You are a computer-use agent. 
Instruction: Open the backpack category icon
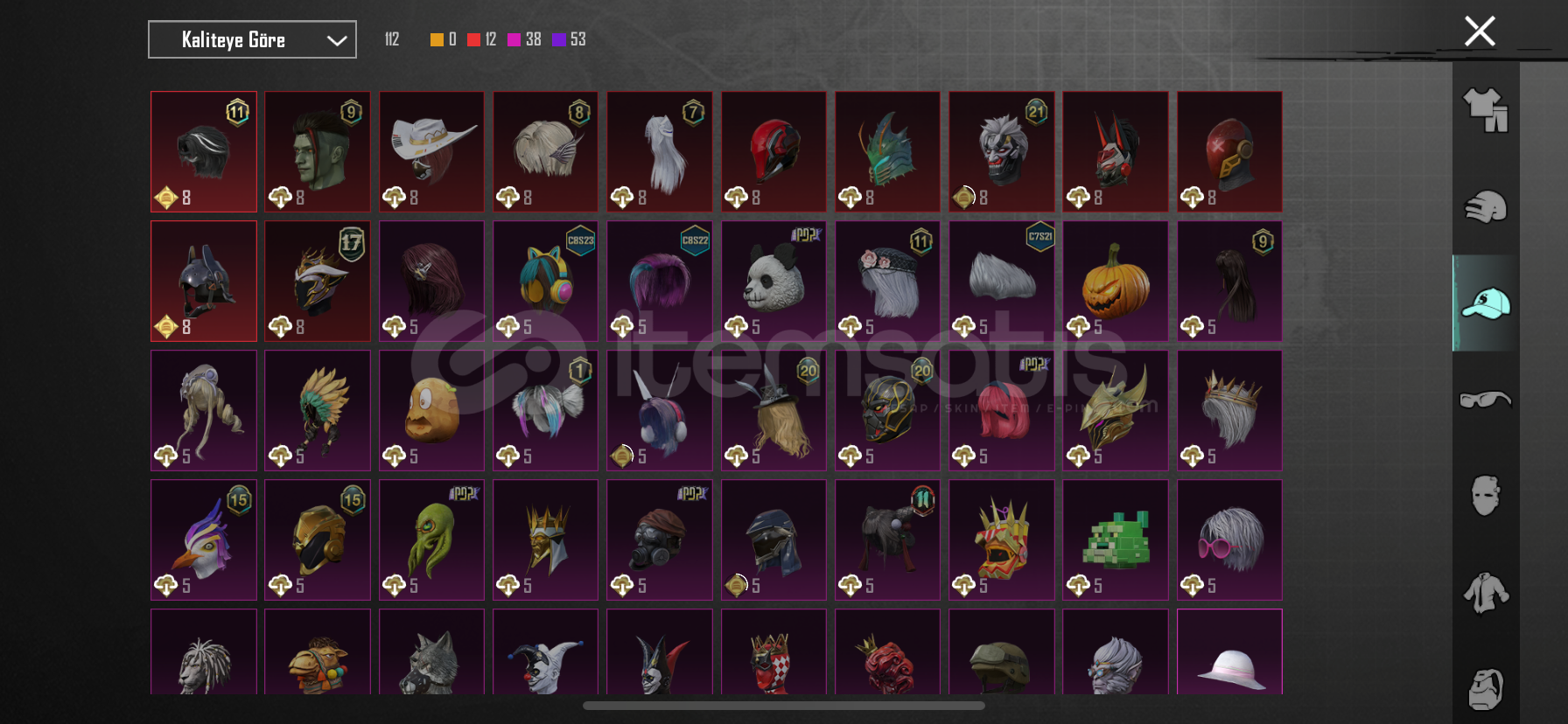[1486, 689]
